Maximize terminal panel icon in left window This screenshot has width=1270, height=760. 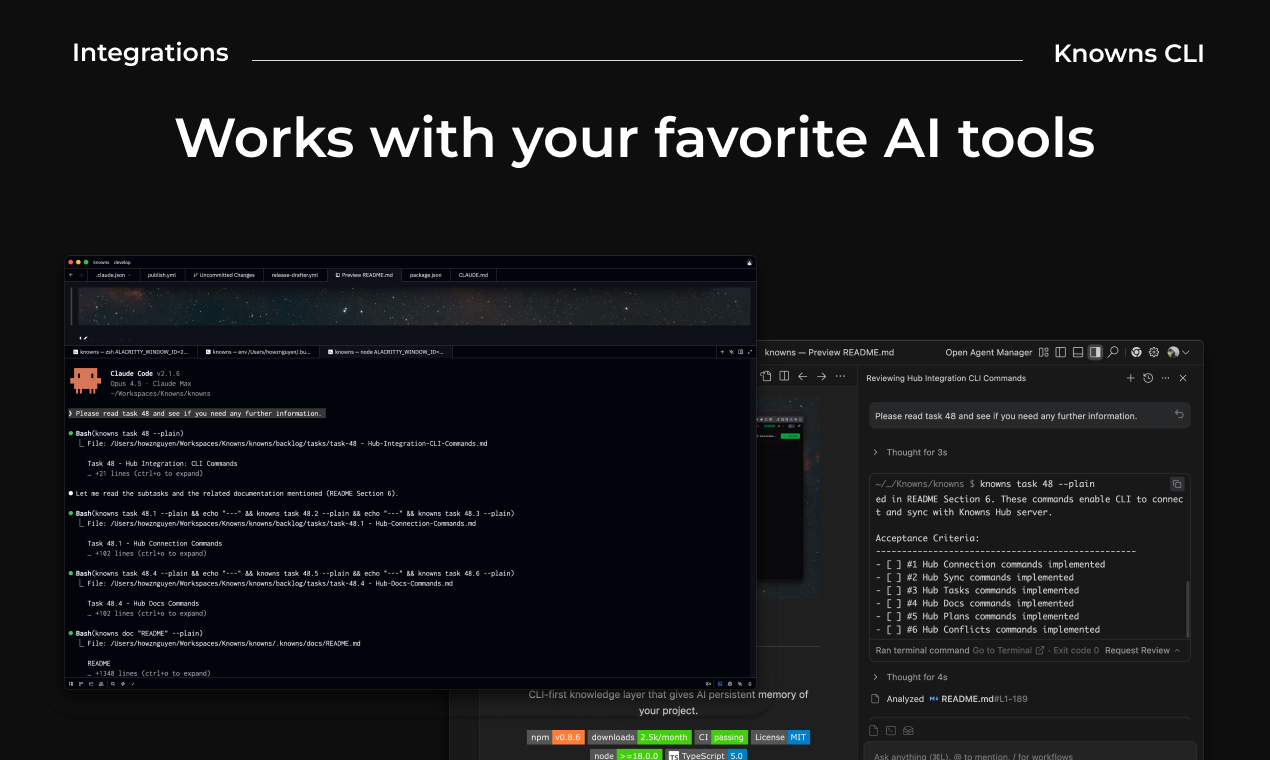[x=749, y=352]
